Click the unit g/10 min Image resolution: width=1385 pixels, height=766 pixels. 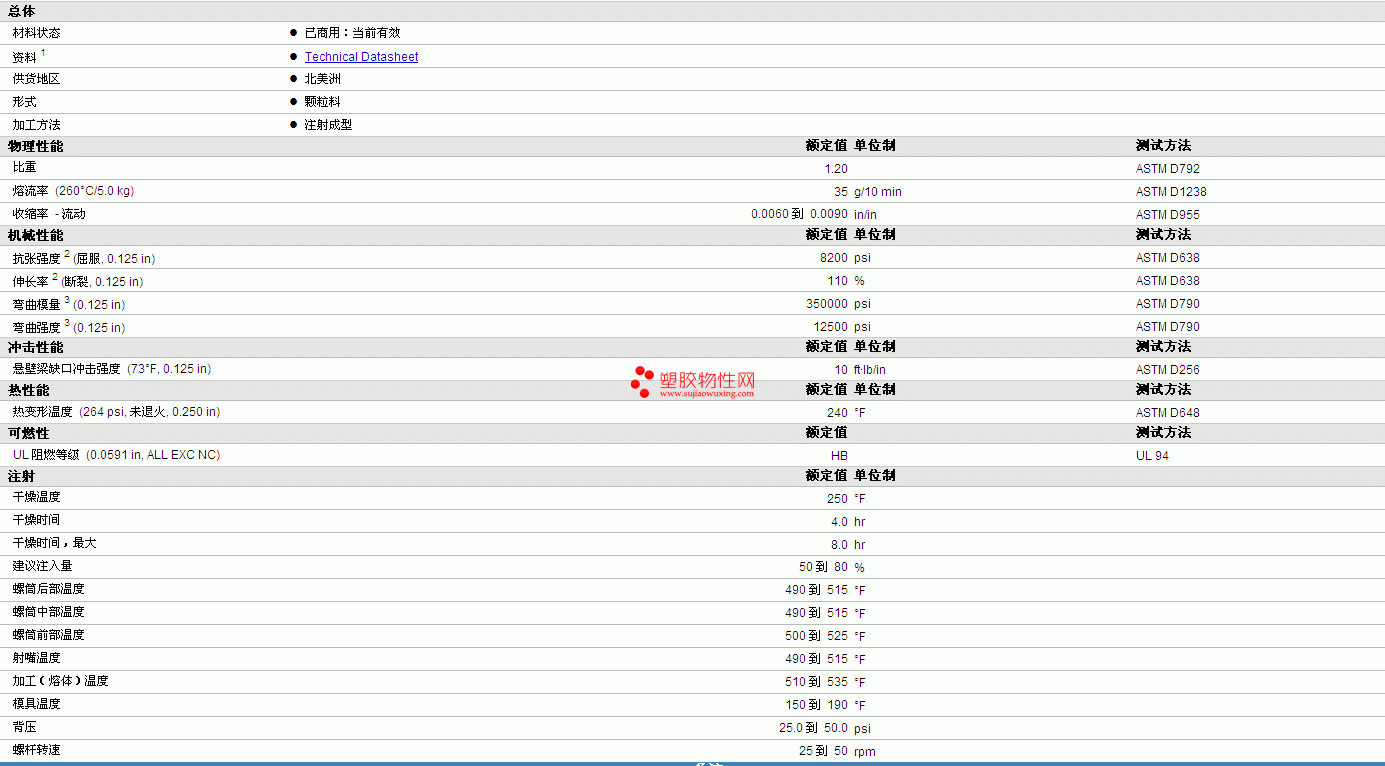click(x=877, y=192)
